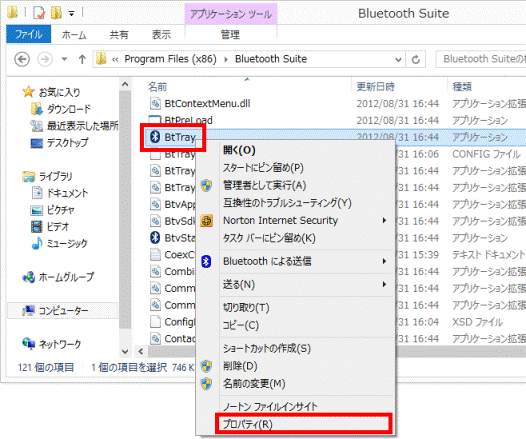Click the BtTray Bluetooth application icon
The image size is (526, 439).
(155, 137)
